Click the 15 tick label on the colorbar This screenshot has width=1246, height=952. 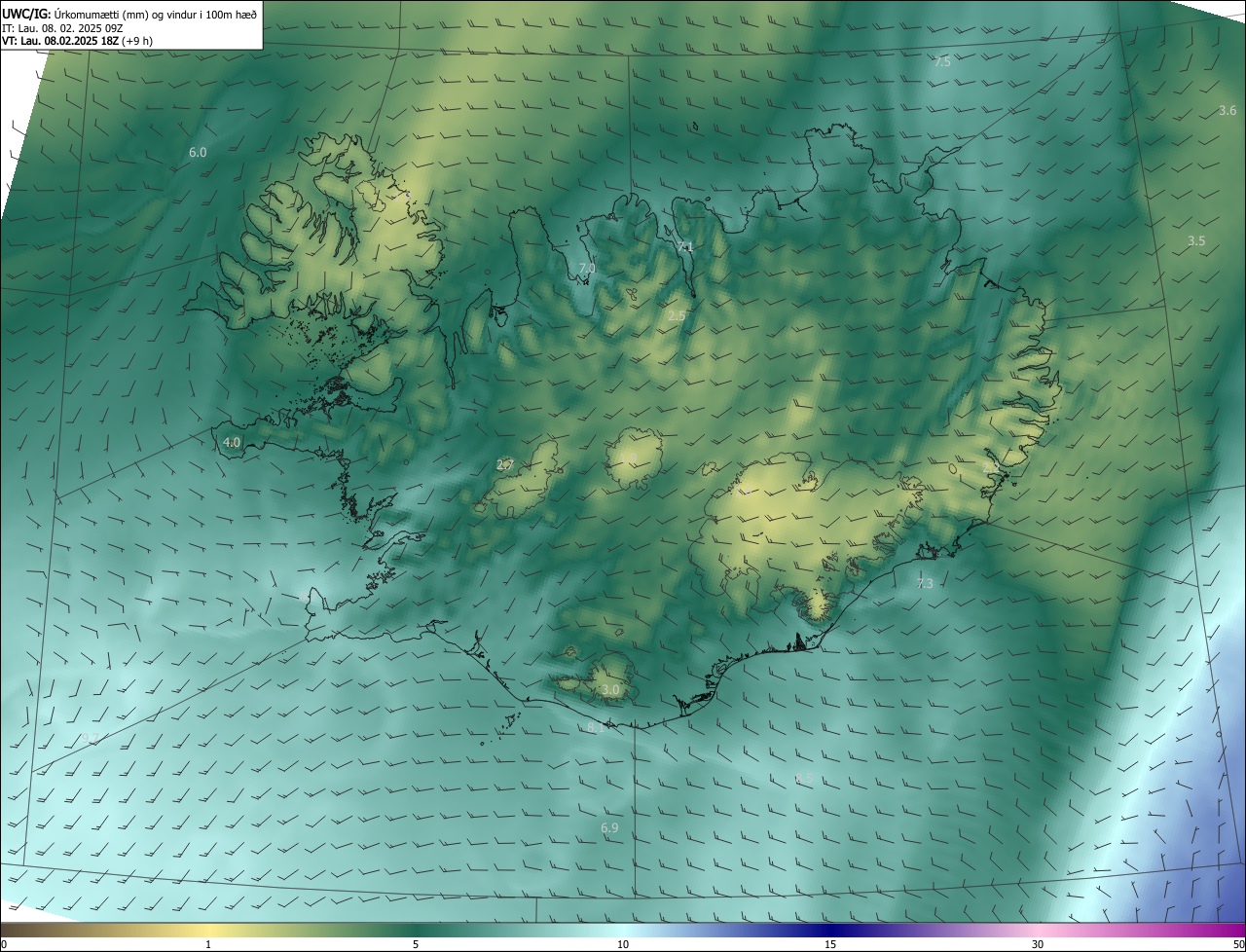point(830,944)
